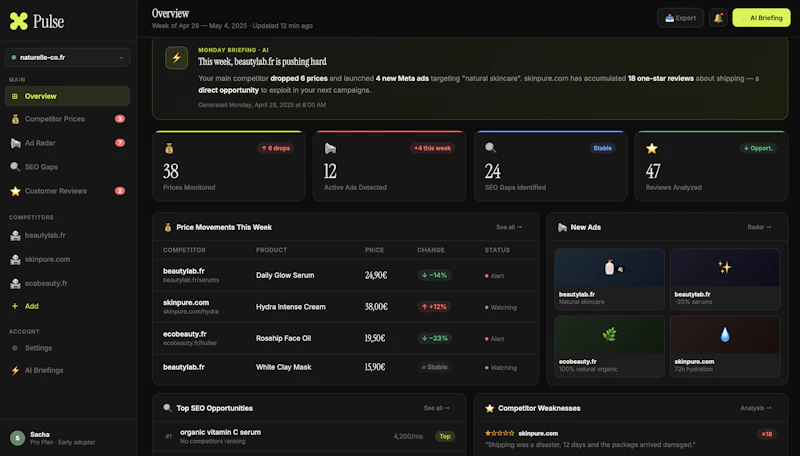Click the star icon on Reviews Analyzed card
Screen dimensions: 800x456
(652, 148)
